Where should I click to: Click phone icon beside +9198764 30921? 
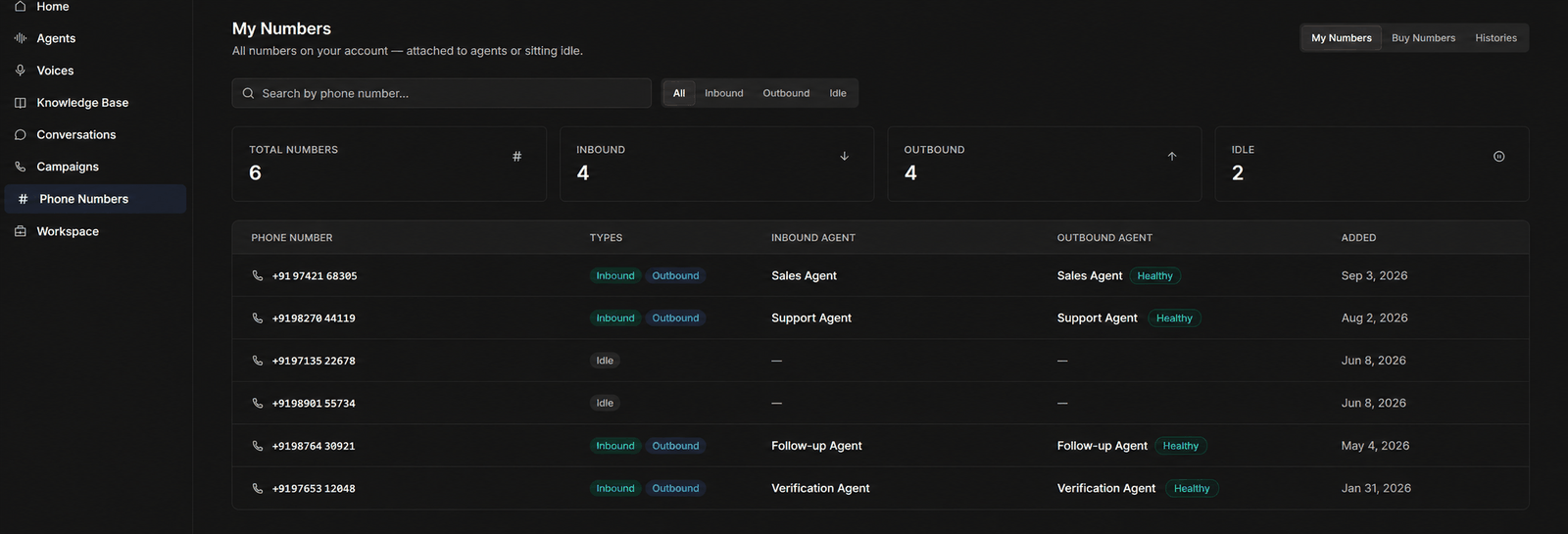(x=258, y=446)
